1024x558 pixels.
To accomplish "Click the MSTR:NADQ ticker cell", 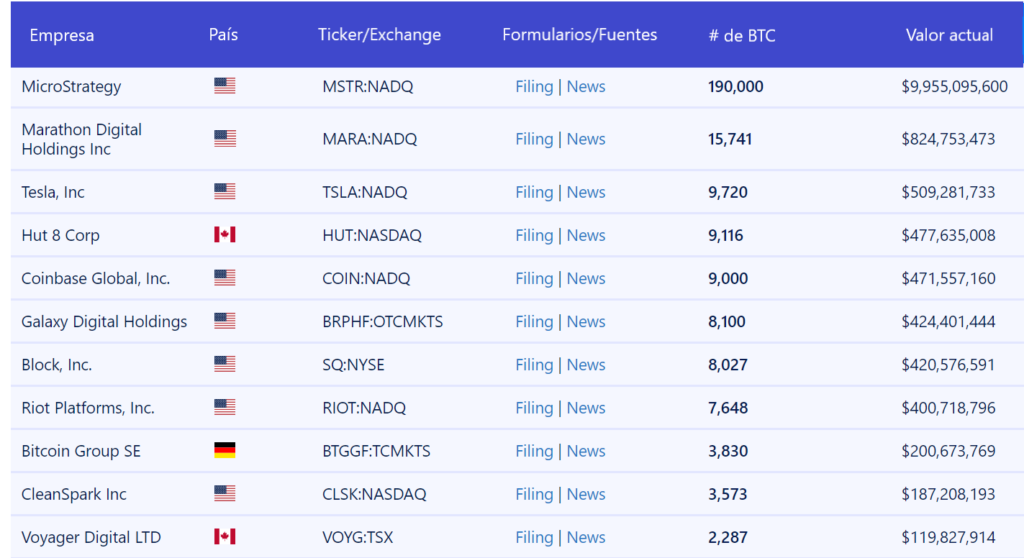I will click(x=368, y=87).
